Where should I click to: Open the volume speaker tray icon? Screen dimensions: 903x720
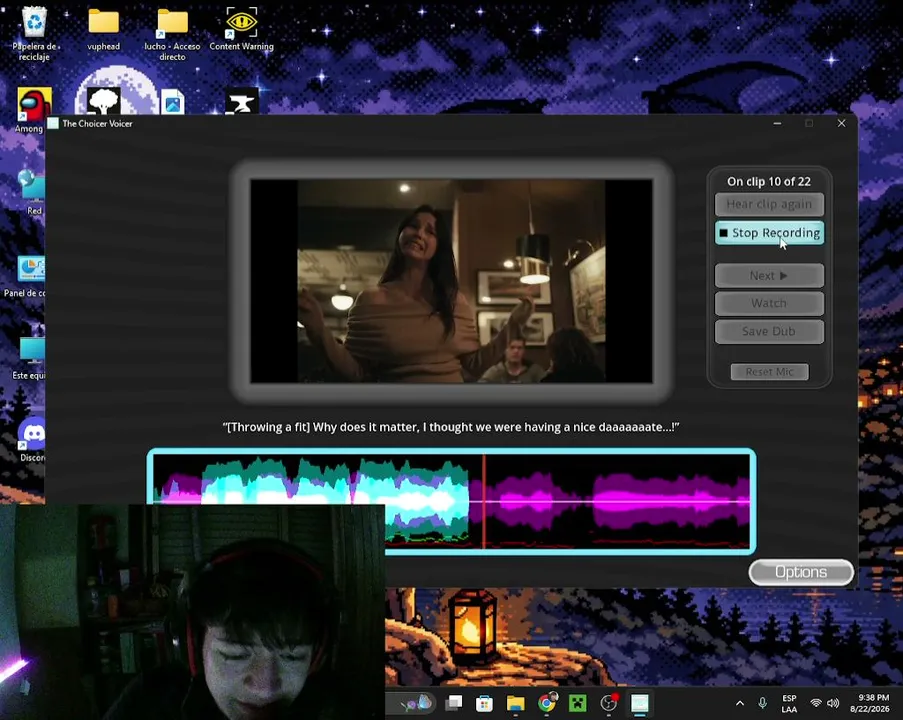pyautogui.click(x=833, y=703)
